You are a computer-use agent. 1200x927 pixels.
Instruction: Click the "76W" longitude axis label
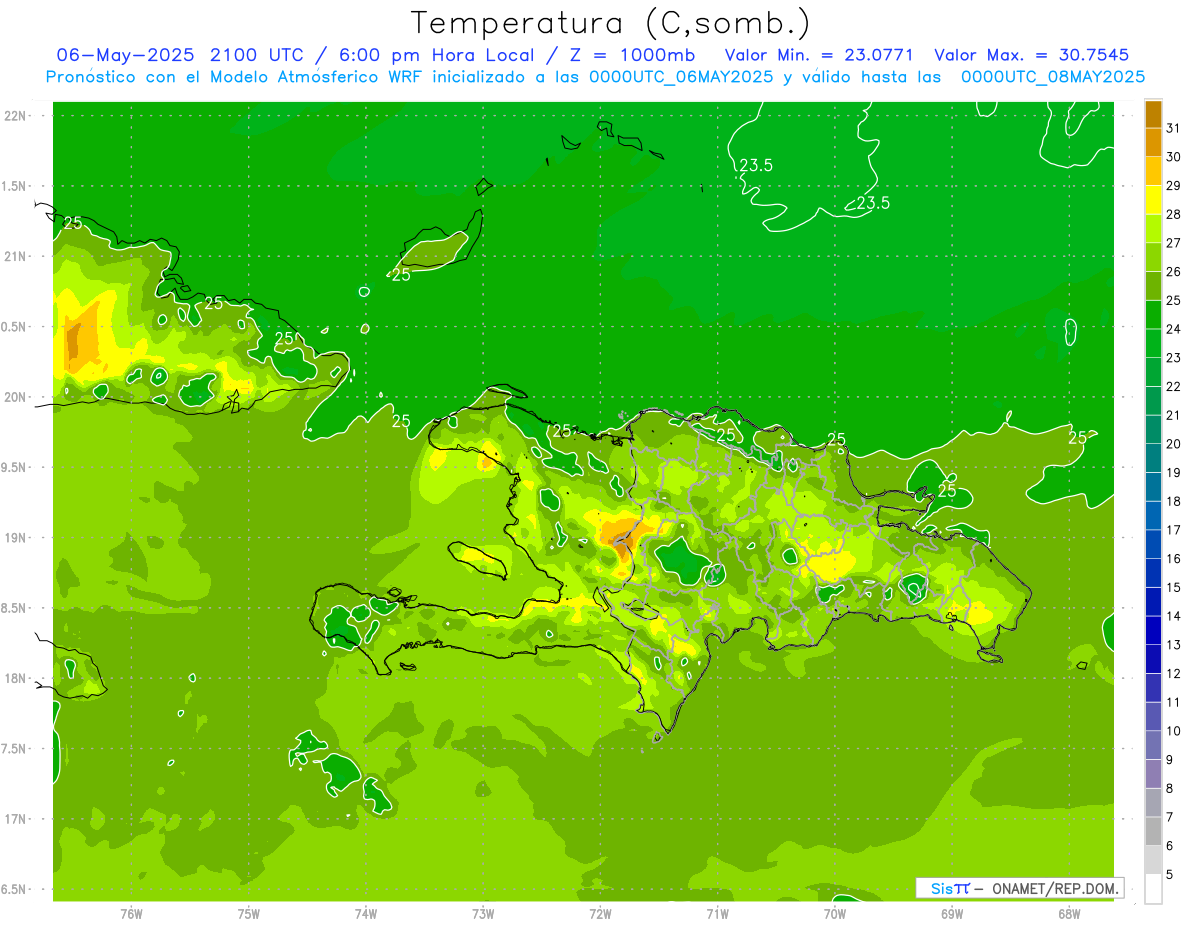(x=131, y=913)
